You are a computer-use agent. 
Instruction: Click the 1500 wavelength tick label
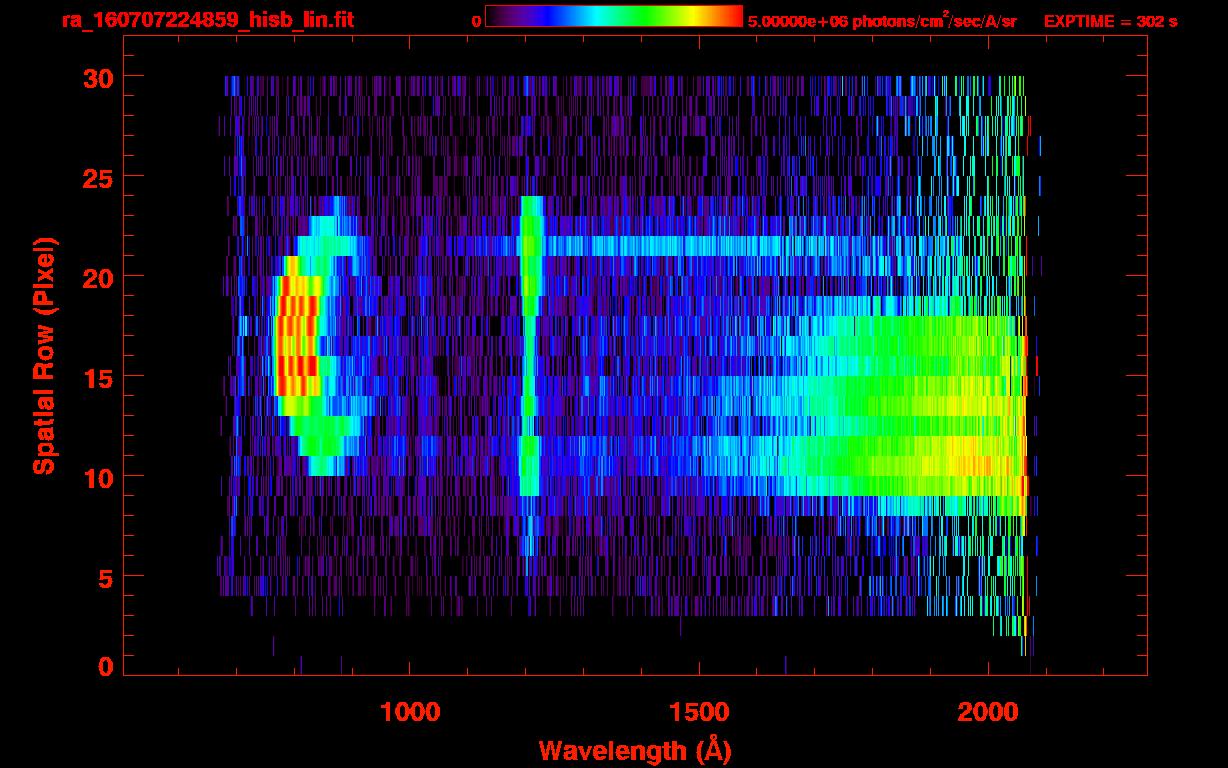click(699, 712)
